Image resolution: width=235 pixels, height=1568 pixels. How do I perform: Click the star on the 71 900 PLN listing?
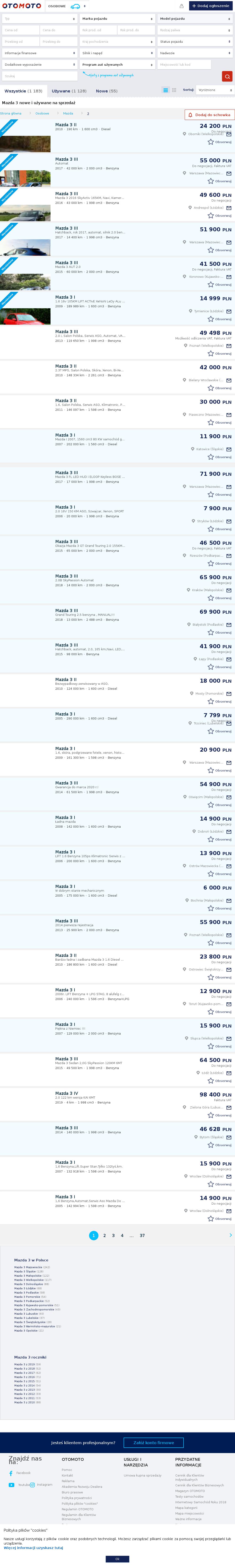point(211,494)
